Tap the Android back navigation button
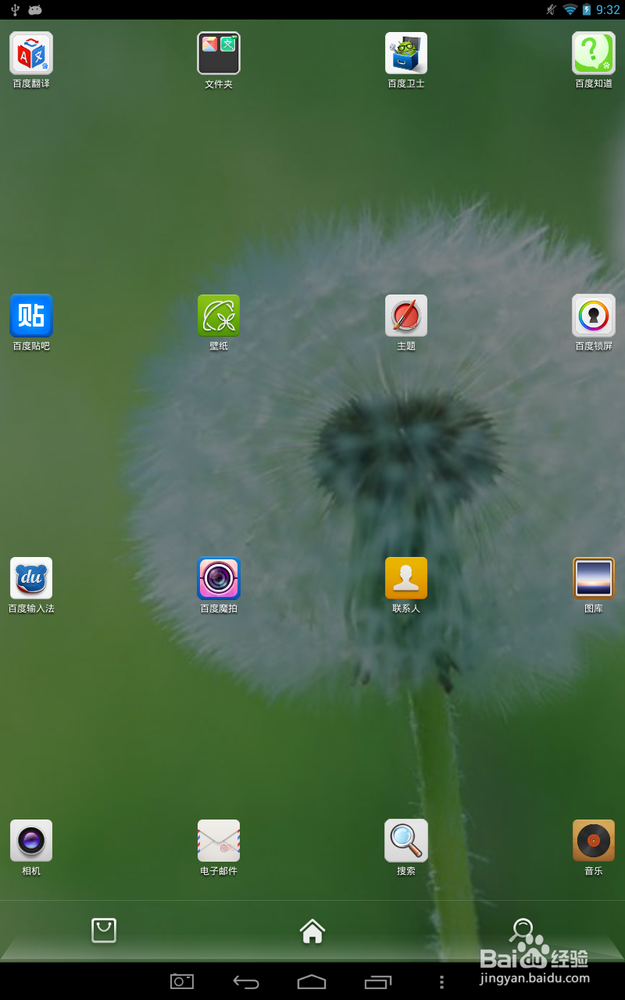Image resolution: width=625 pixels, height=1000 pixels. point(246,982)
